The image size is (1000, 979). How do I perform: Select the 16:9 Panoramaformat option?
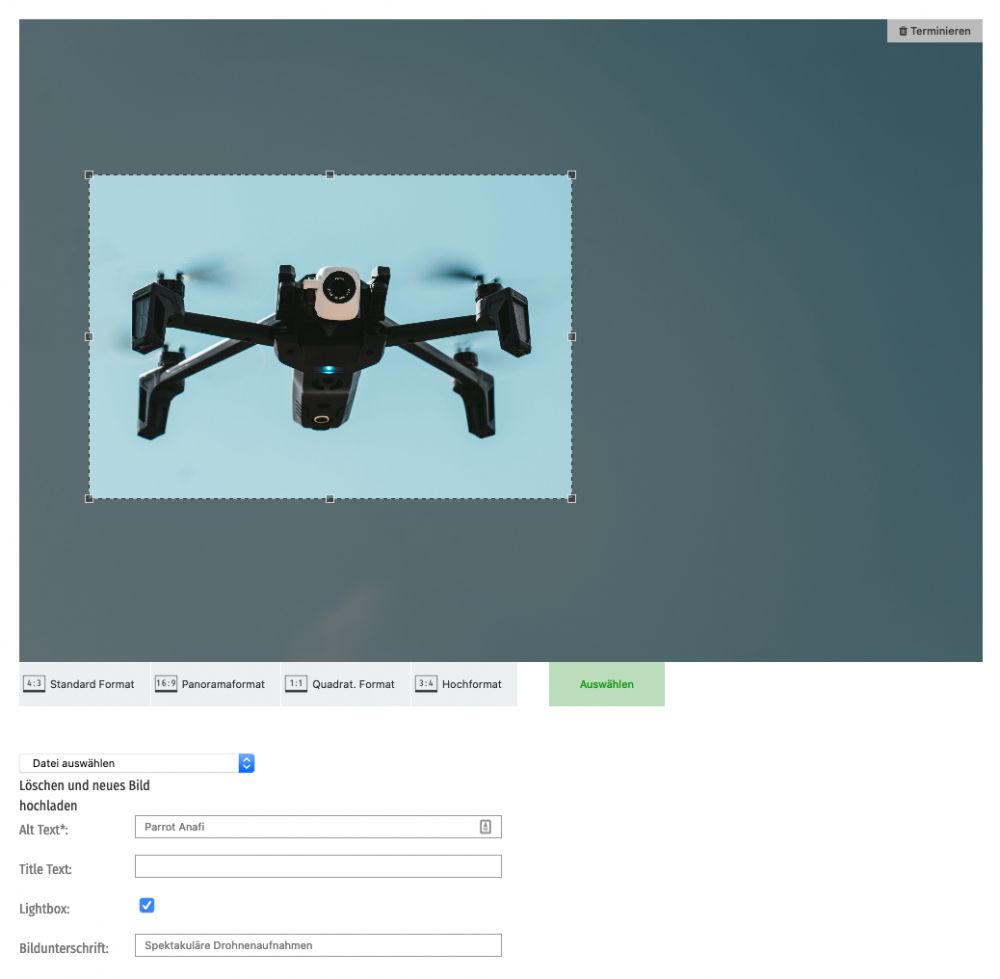click(x=215, y=684)
